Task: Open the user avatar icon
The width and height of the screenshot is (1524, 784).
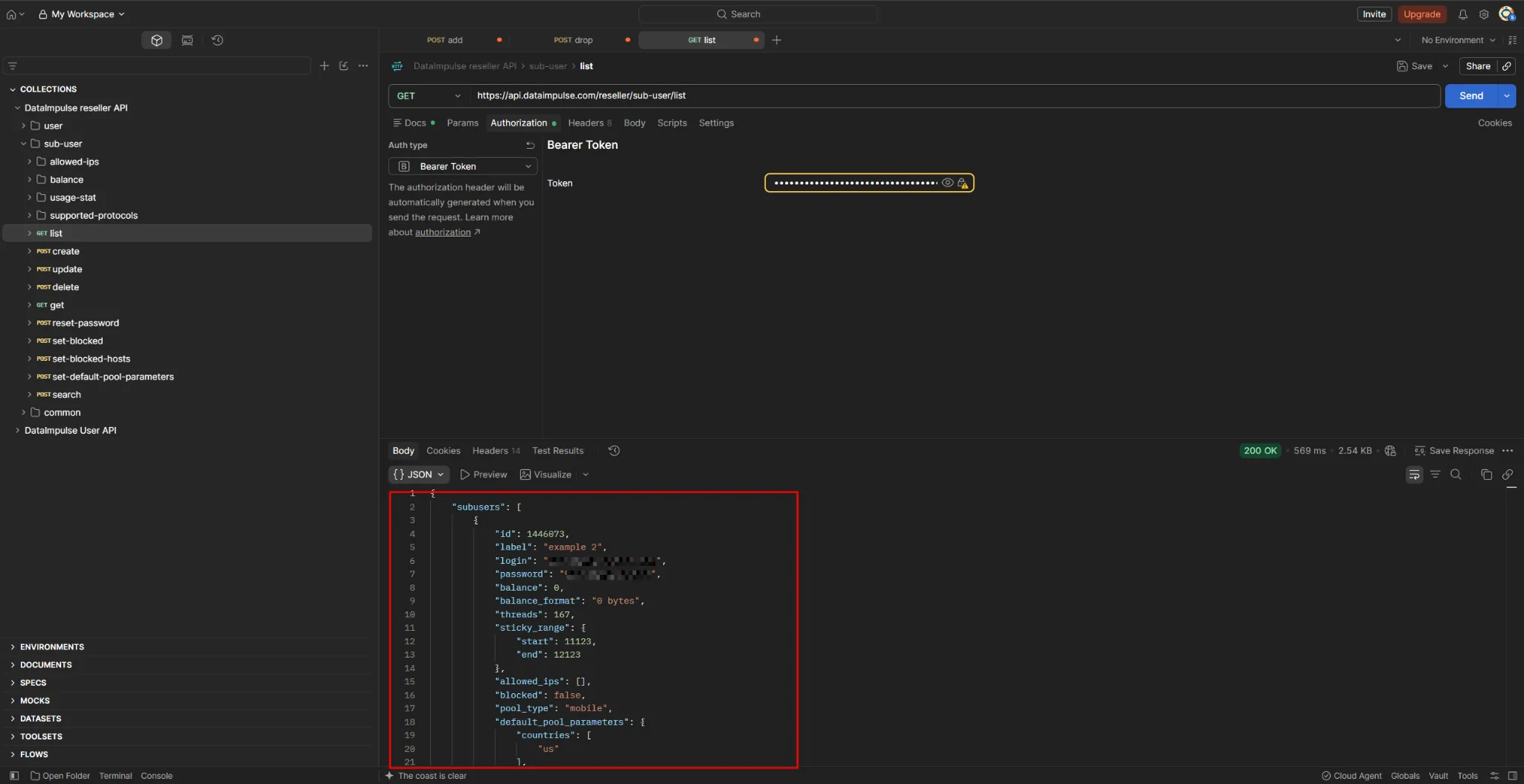Action: tap(1506, 14)
